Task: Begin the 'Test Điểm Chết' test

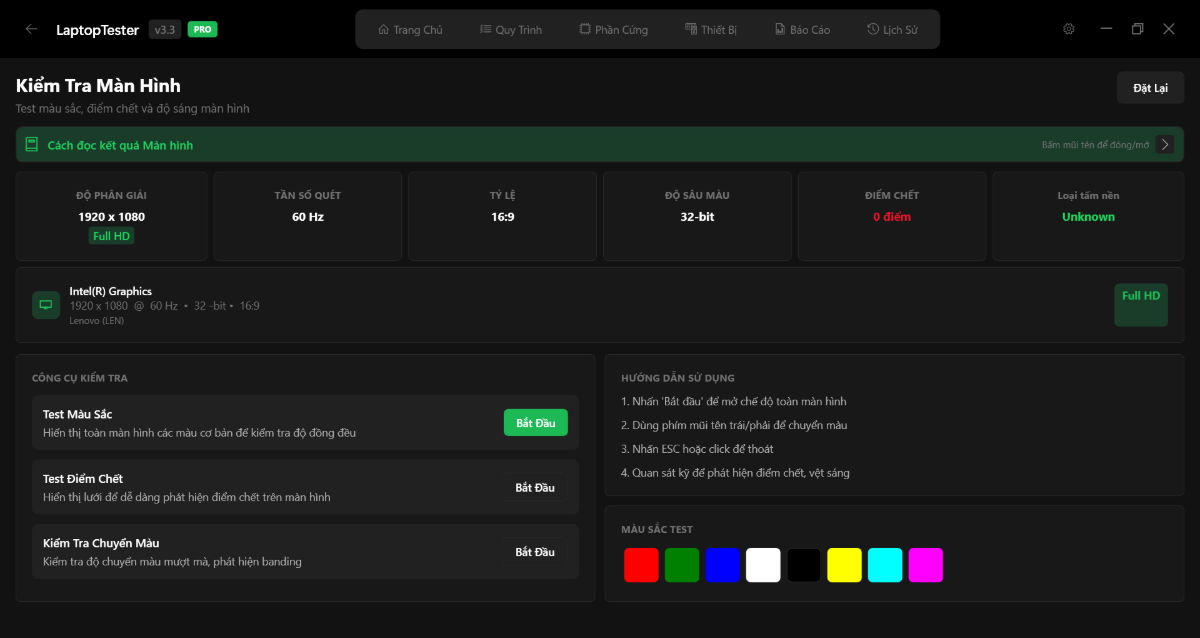Action: click(535, 487)
